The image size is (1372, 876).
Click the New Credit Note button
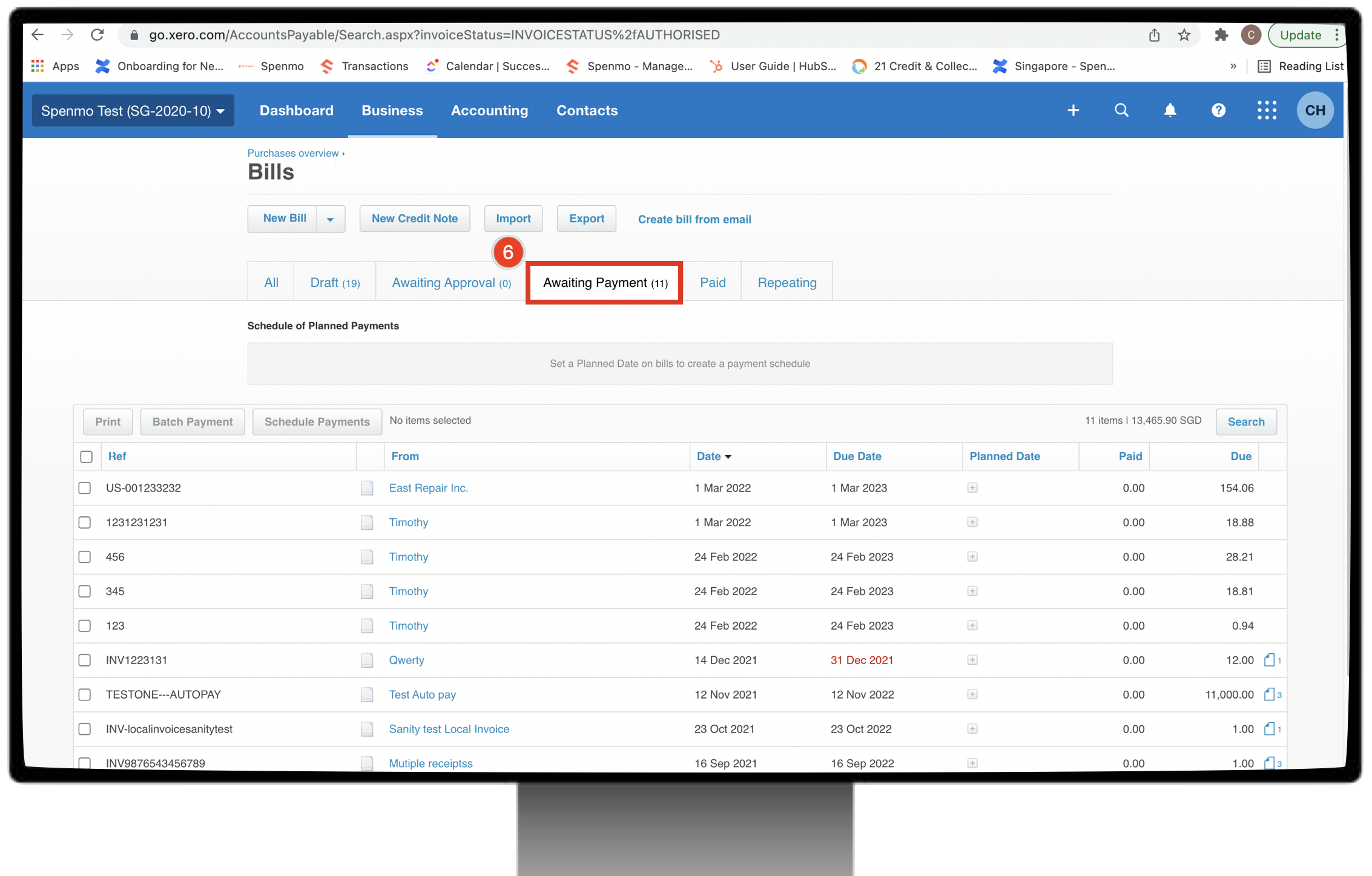point(415,219)
